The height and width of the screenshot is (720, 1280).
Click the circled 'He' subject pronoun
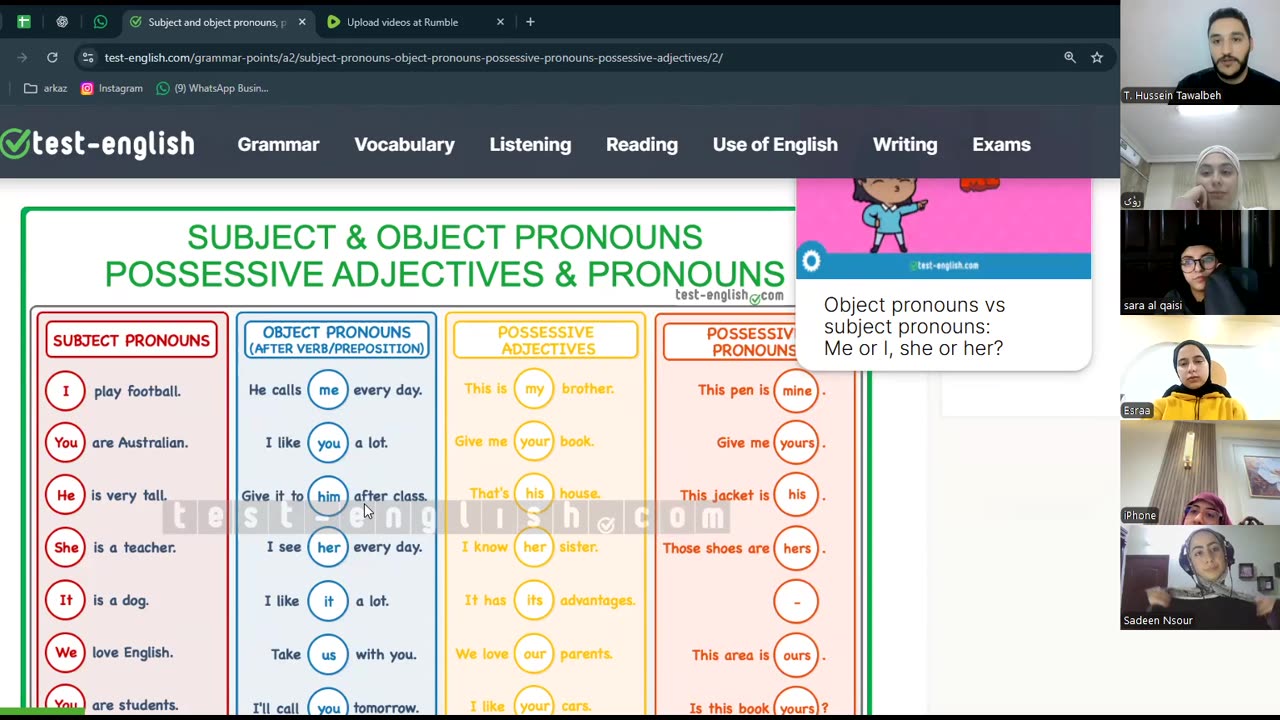pos(65,495)
